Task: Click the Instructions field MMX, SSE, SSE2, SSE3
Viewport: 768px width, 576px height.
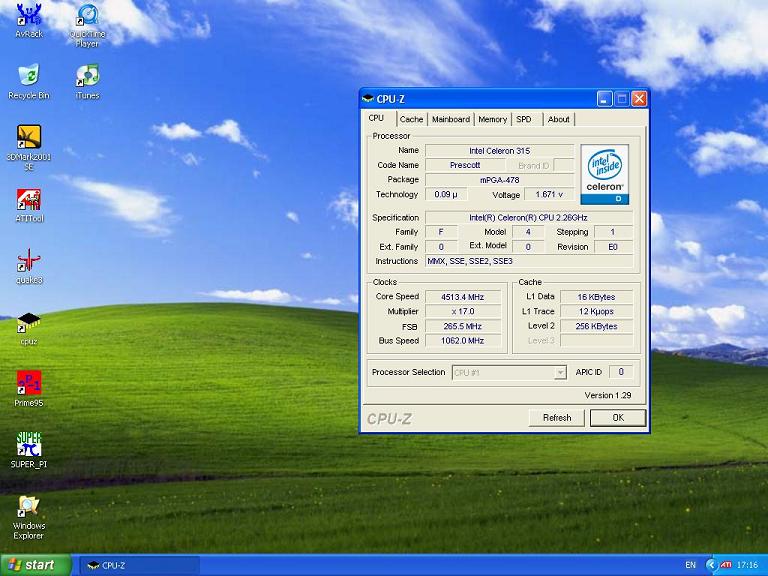Action: point(528,261)
